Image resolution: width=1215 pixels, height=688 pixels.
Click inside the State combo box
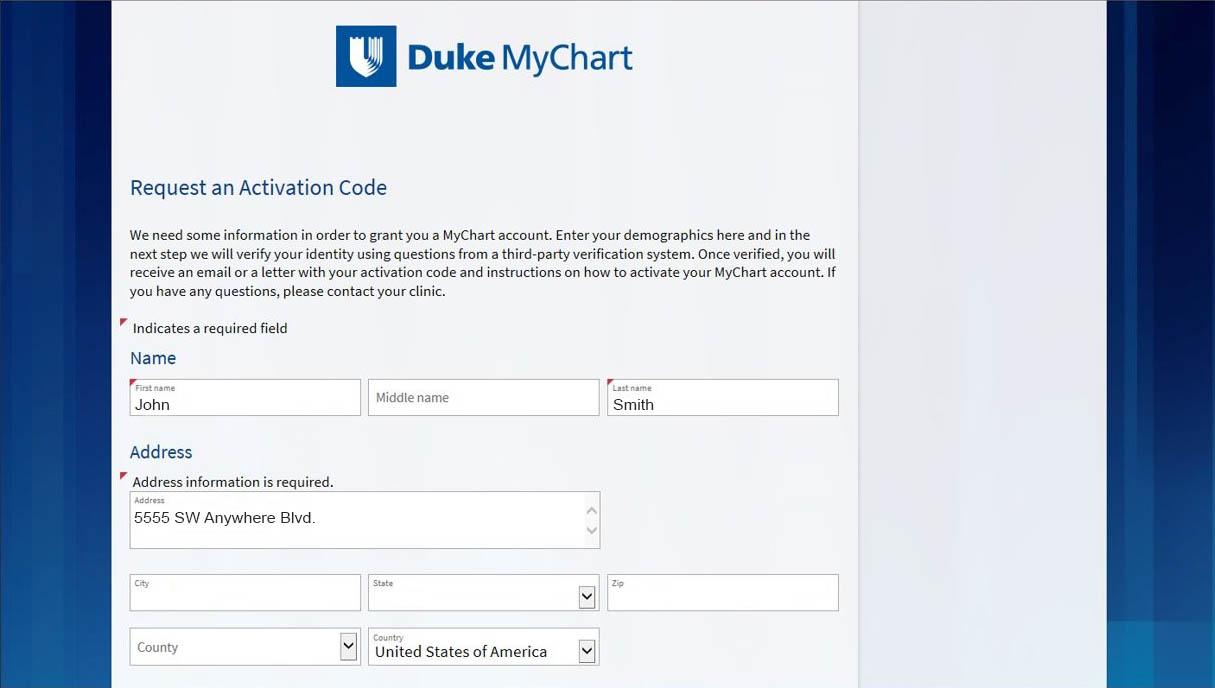[x=474, y=592]
